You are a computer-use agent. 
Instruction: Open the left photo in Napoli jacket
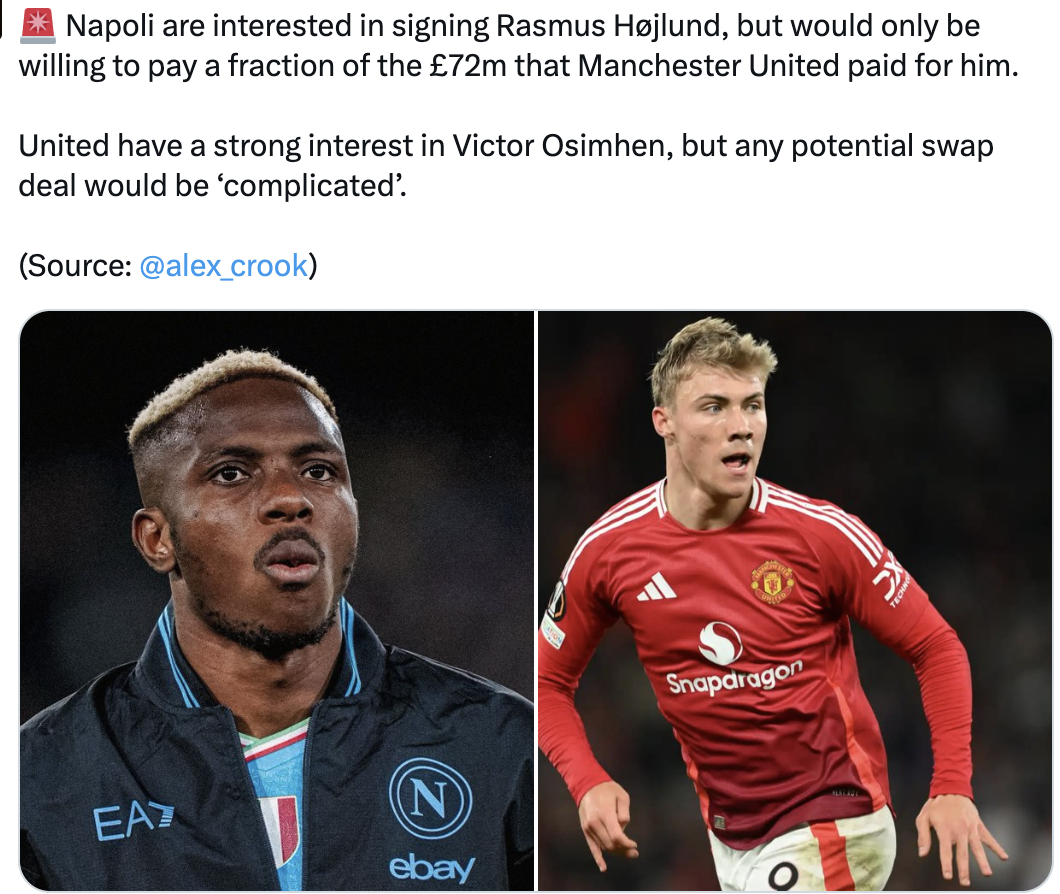277,601
